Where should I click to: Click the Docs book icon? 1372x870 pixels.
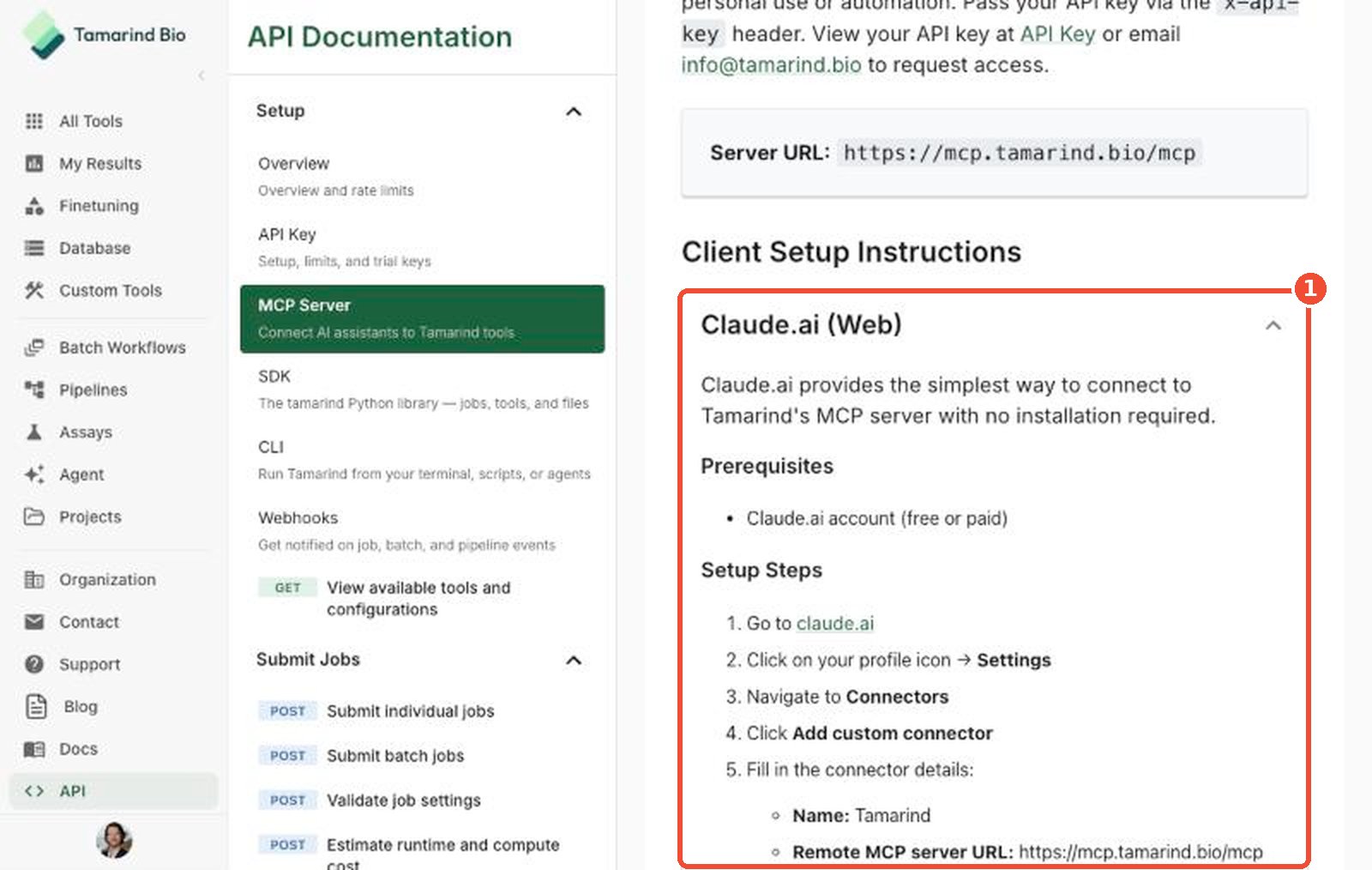[34, 749]
